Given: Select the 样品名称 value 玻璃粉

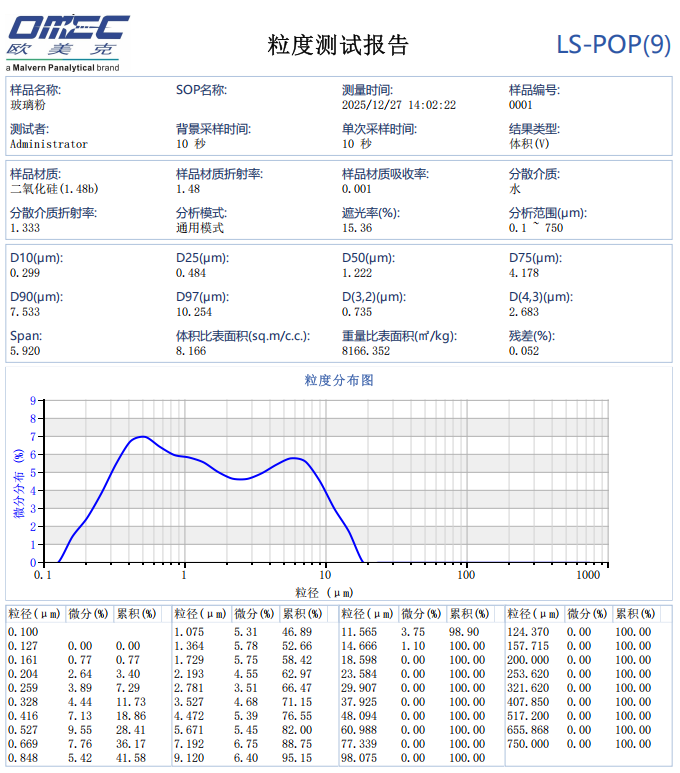Looking at the screenshot, I should tap(27, 105).
